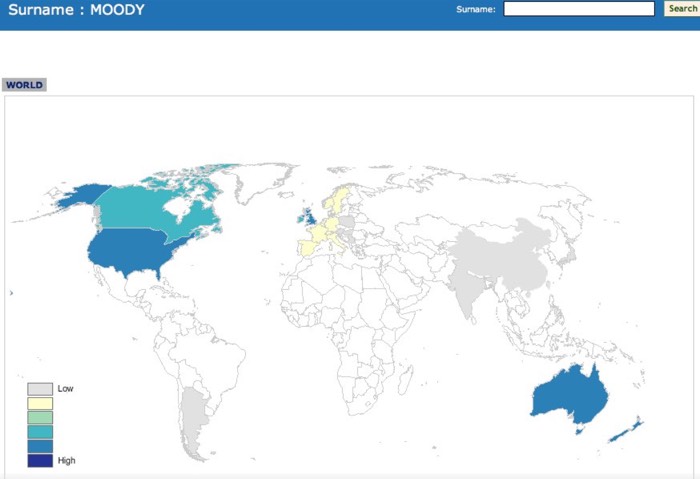Click the light green legend swatch
Viewport: 700px width, 479px height.
(x=40, y=416)
